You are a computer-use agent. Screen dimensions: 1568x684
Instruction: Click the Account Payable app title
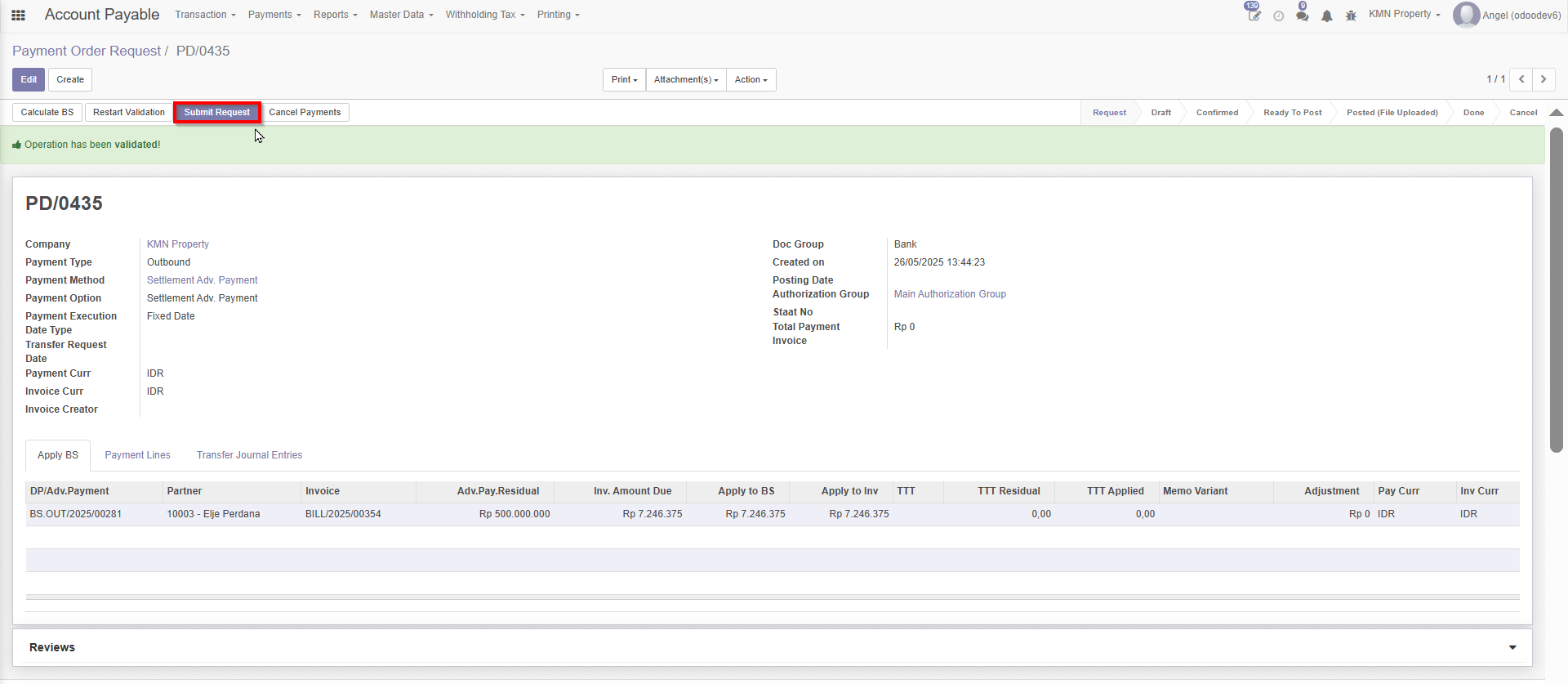point(102,15)
